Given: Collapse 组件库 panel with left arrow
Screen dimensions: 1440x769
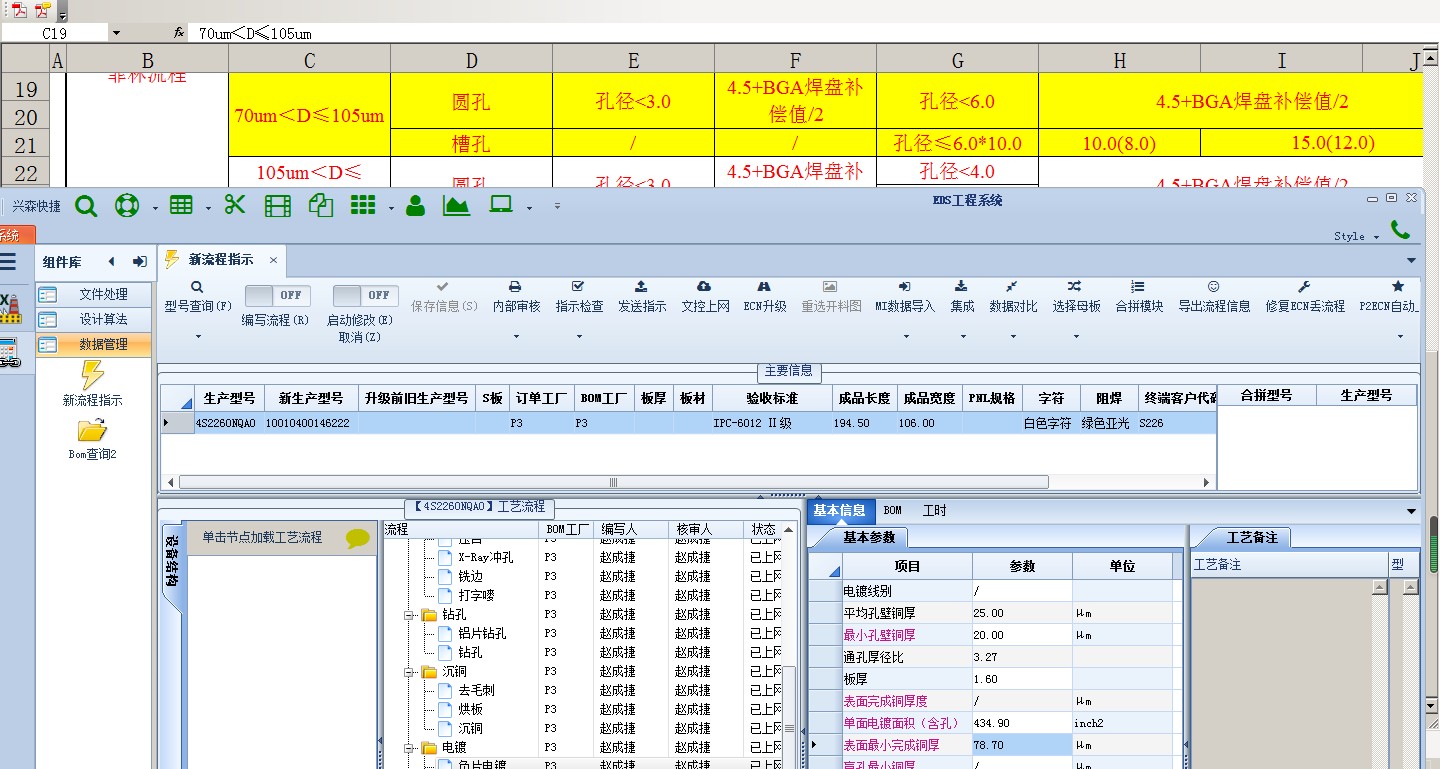Looking at the screenshot, I should click(x=111, y=262).
